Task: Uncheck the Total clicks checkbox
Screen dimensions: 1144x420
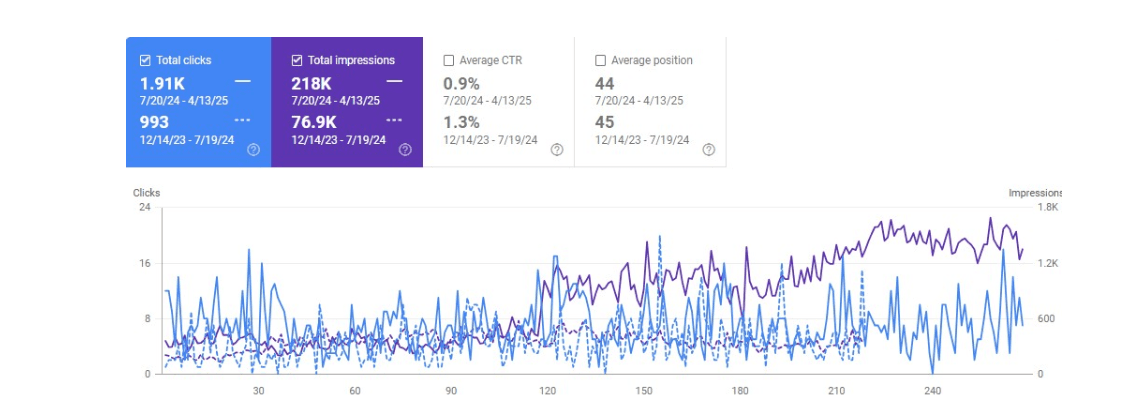Action: coord(145,60)
